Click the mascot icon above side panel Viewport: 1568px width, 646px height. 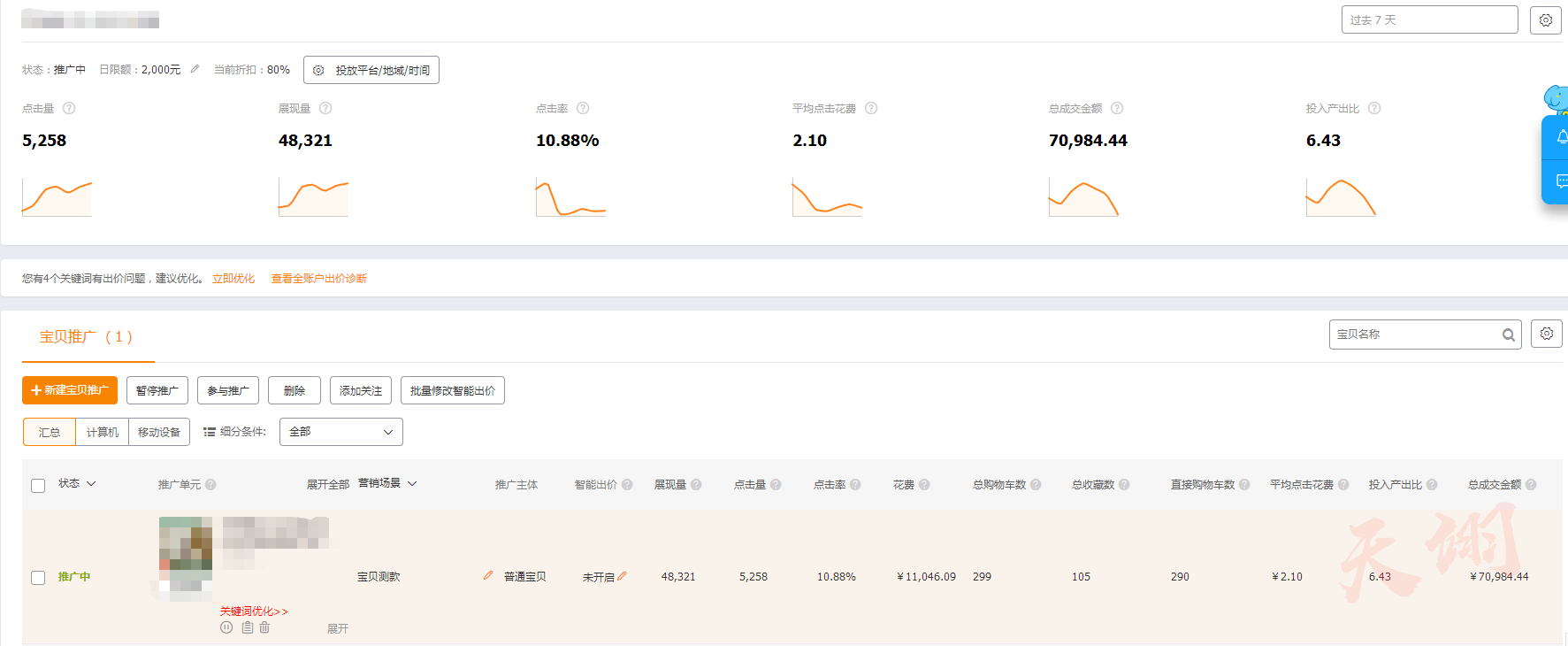coord(1557,98)
